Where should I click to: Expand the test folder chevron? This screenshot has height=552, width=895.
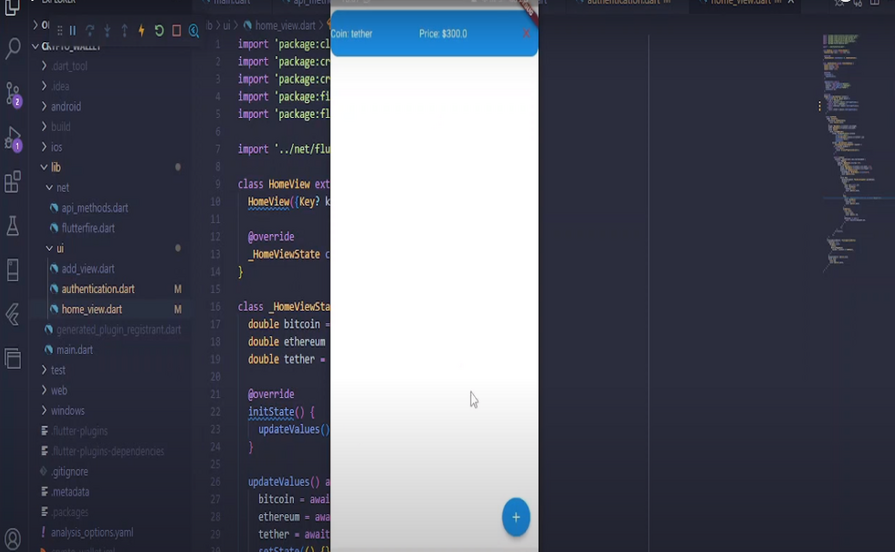pos(44,370)
